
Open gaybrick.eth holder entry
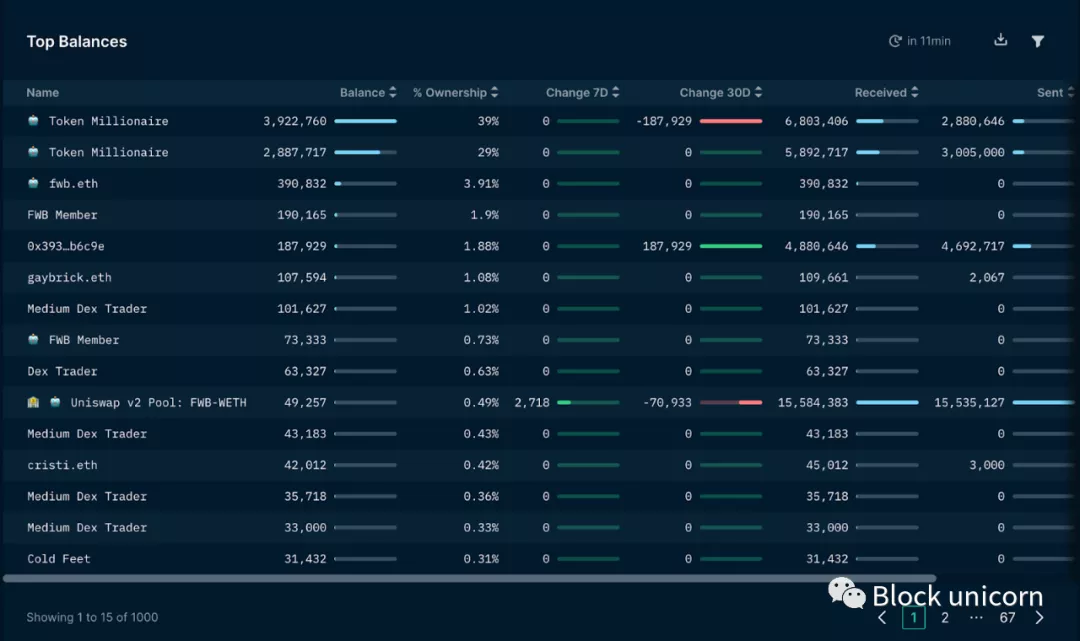(x=69, y=277)
